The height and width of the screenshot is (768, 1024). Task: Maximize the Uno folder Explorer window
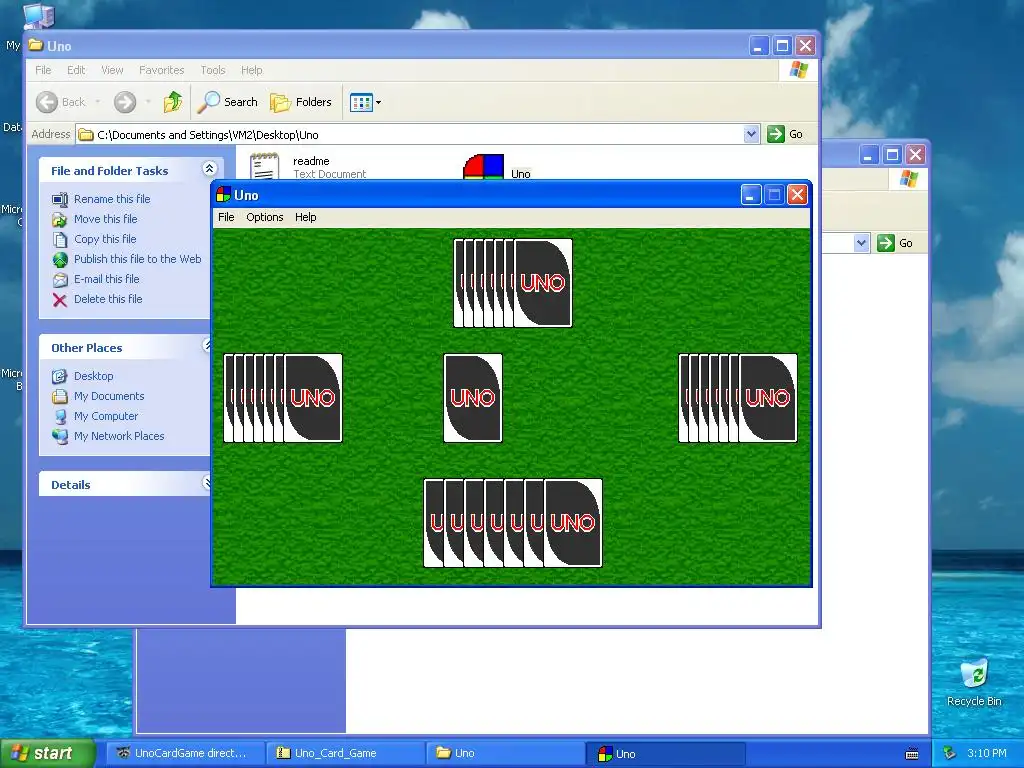point(782,46)
